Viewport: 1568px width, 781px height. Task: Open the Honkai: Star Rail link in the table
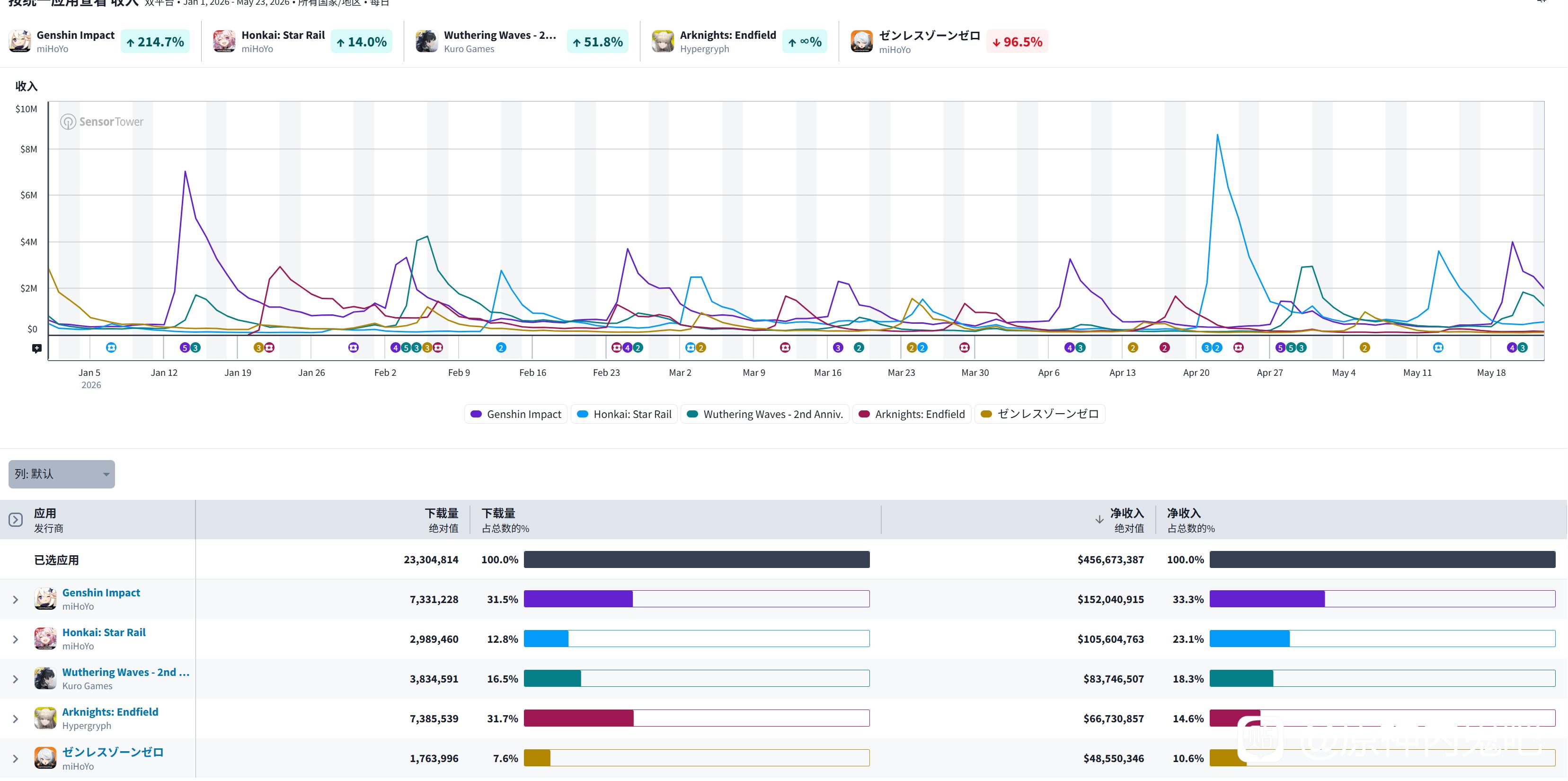(x=104, y=632)
